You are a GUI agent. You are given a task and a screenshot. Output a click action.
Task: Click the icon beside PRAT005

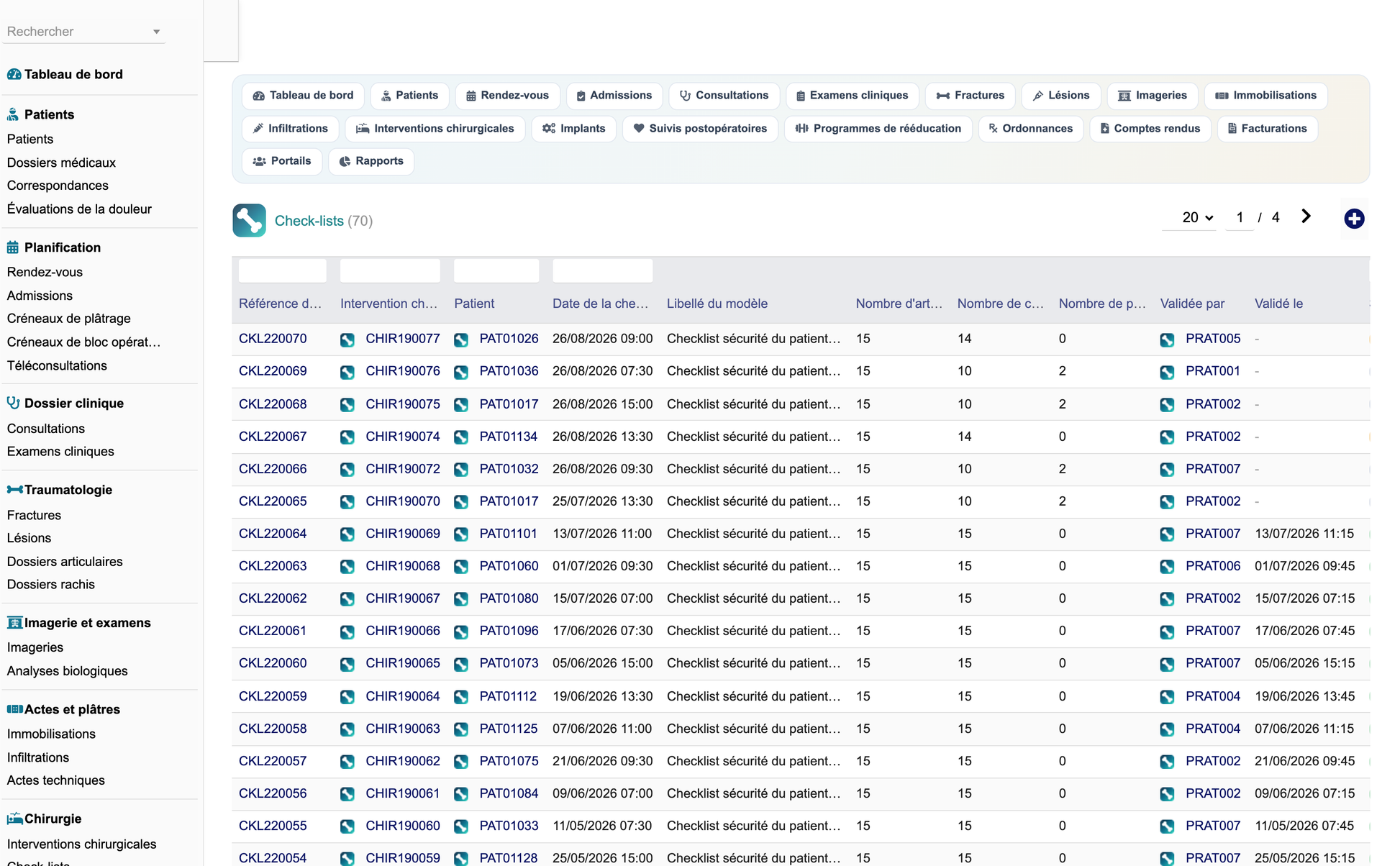click(1167, 339)
